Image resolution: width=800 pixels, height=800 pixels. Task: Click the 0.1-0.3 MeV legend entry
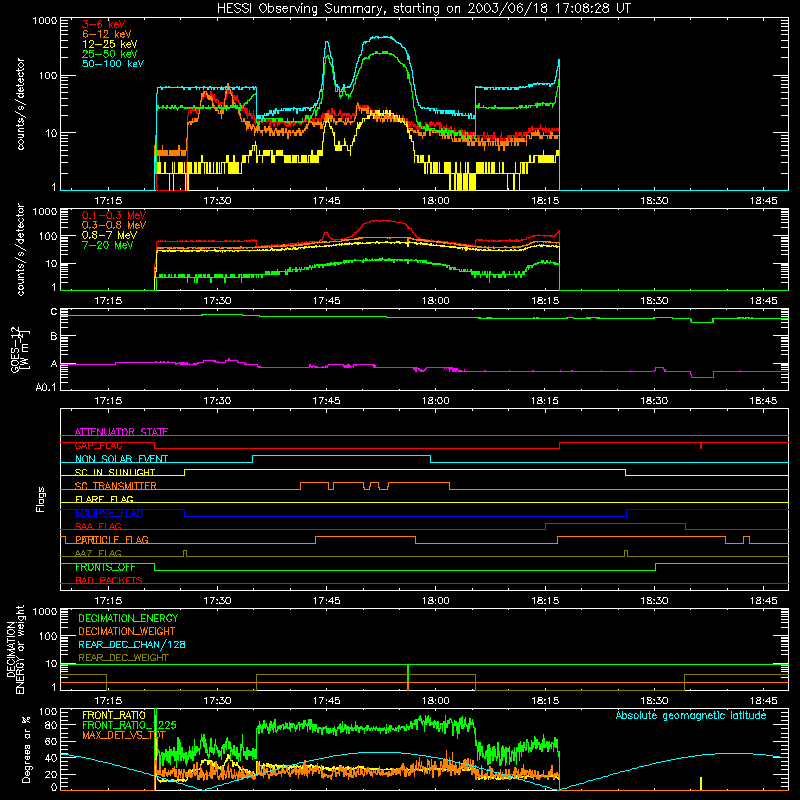tap(114, 215)
